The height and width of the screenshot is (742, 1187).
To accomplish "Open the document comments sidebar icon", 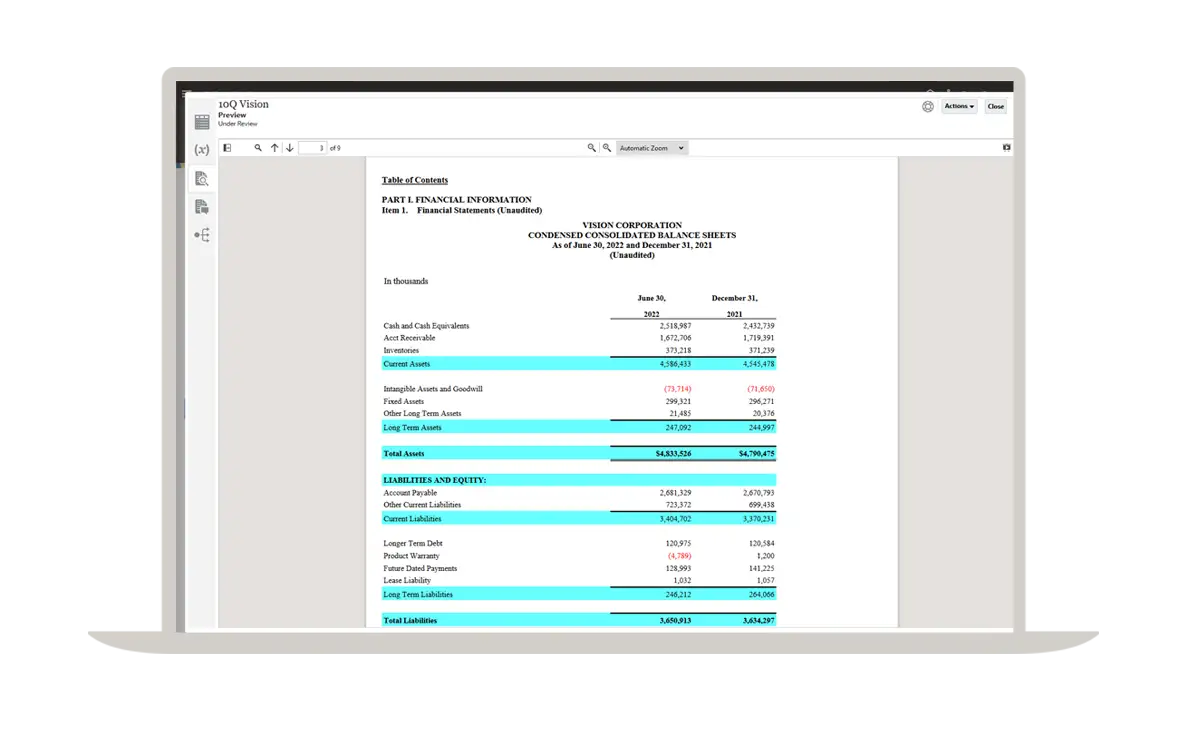I will [x=202, y=207].
